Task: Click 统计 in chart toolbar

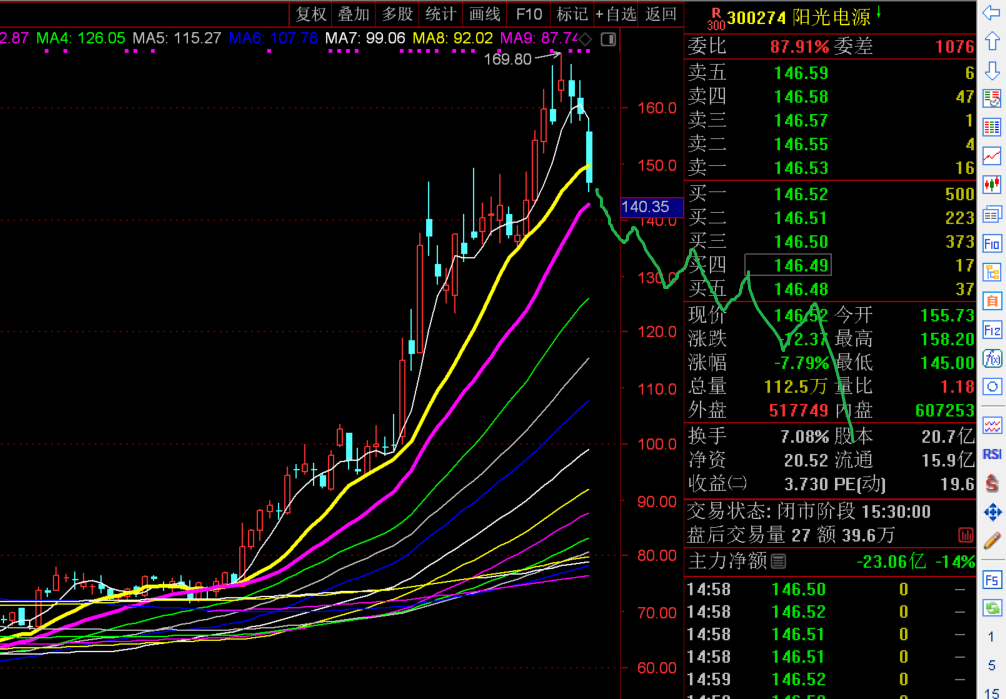Action: tap(441, 13)
